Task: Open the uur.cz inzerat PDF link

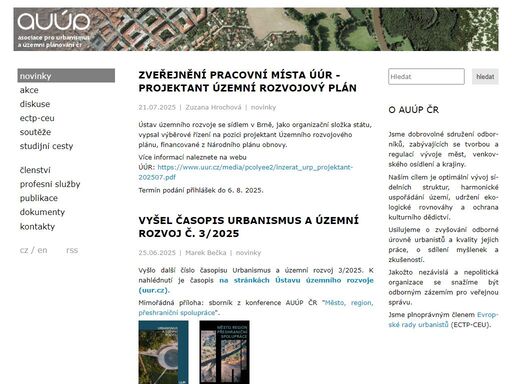Action: (246, 172)
